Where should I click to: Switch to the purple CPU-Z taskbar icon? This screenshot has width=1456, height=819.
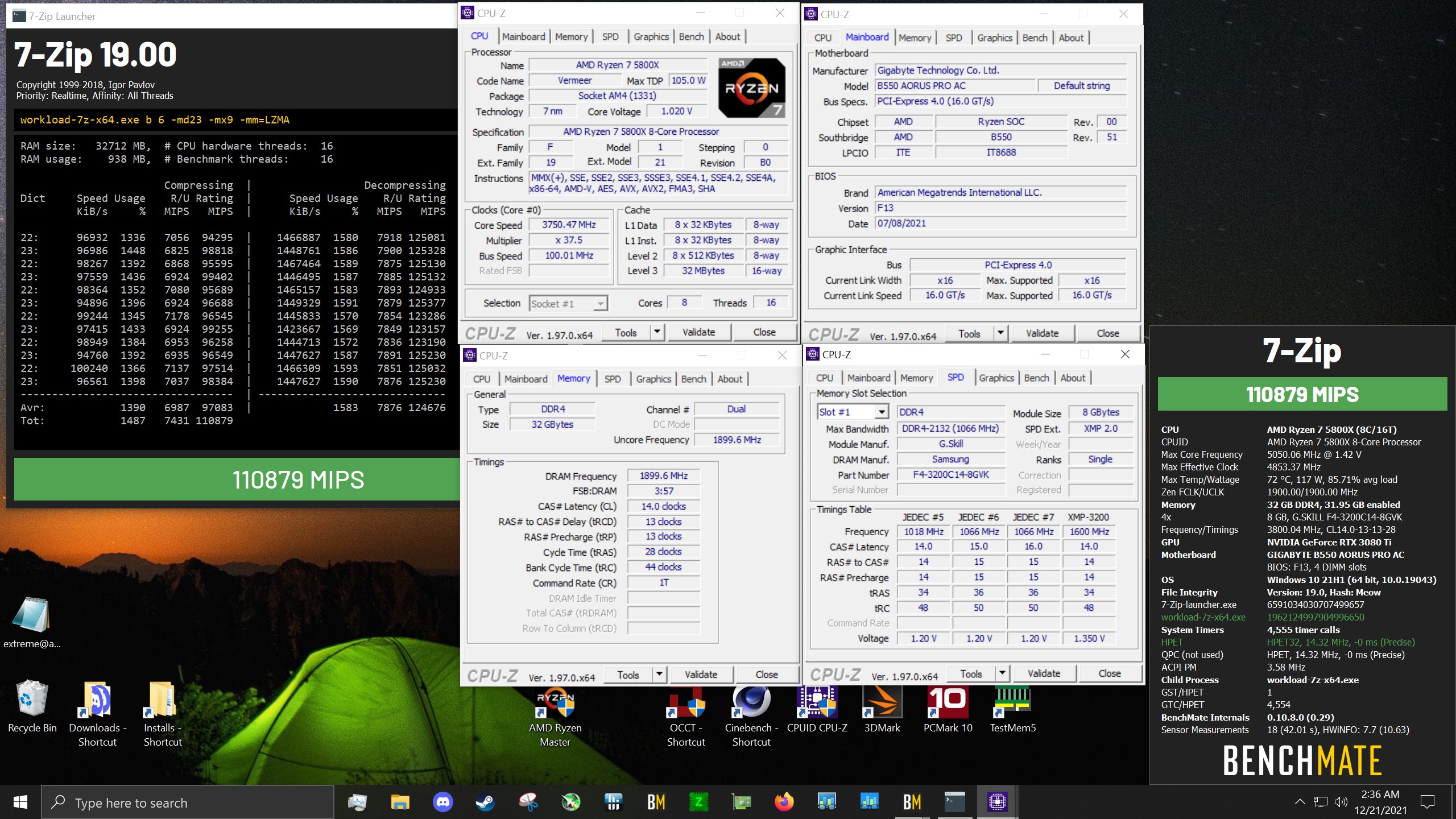pyautogui.click(x=998, y=802)
